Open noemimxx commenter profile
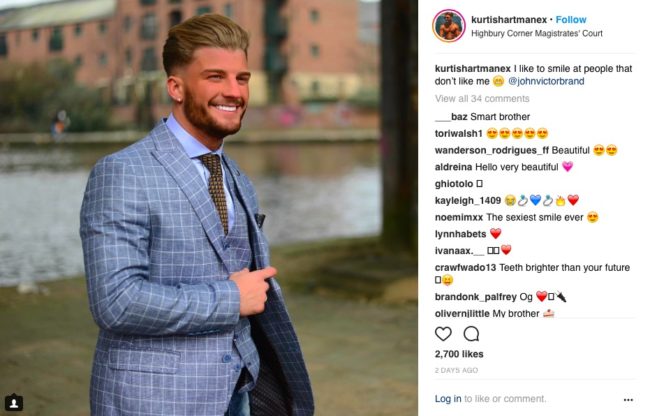This screenshot has width=650, height=416. click(459, 217)
